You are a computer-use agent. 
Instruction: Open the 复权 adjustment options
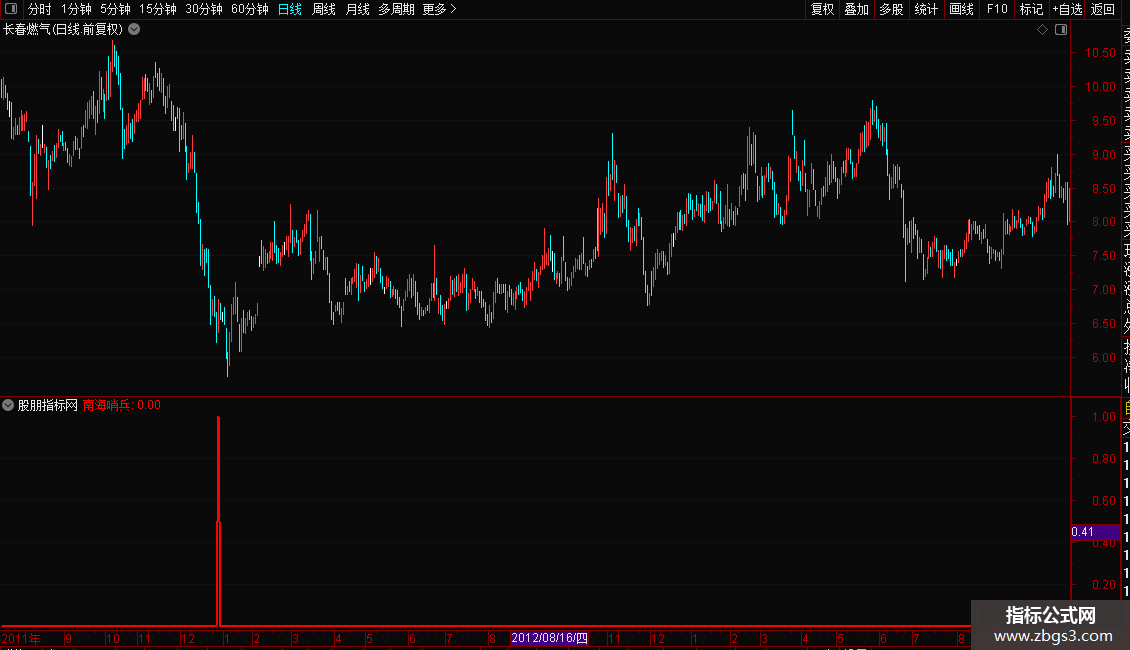coord(822,9)
